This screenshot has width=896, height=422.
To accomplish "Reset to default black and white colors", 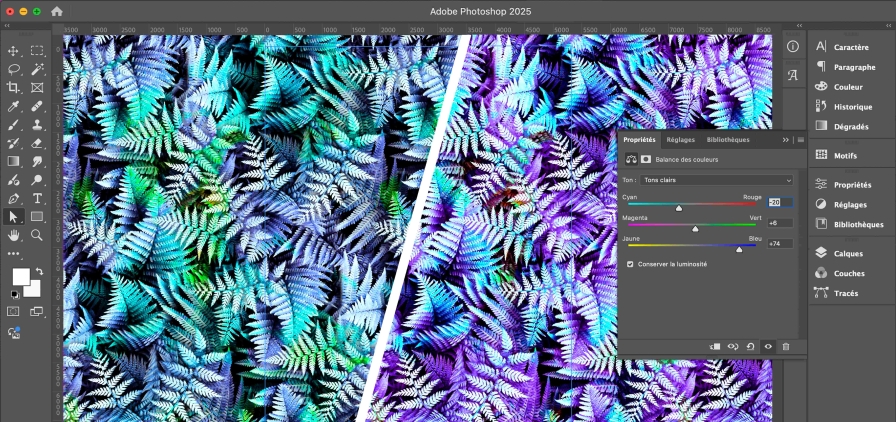I will (x=14, y=294).
